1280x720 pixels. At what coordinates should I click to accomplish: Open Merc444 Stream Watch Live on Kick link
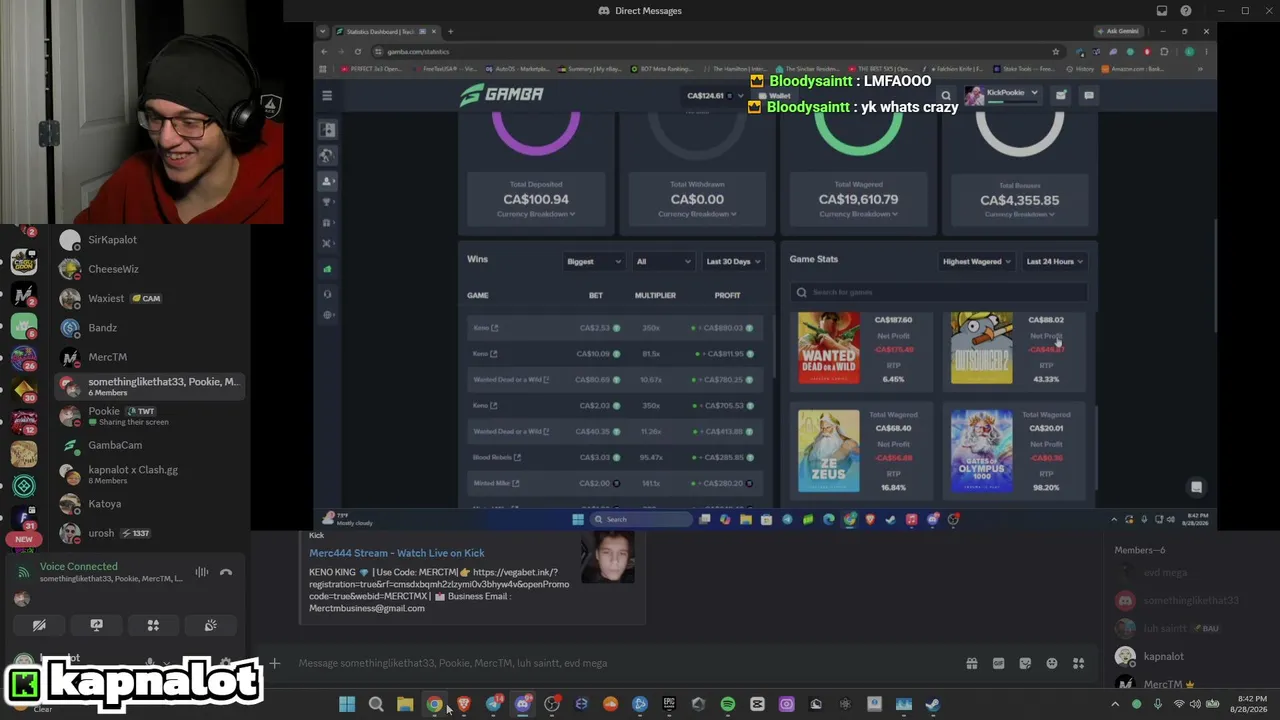point(397,553)
